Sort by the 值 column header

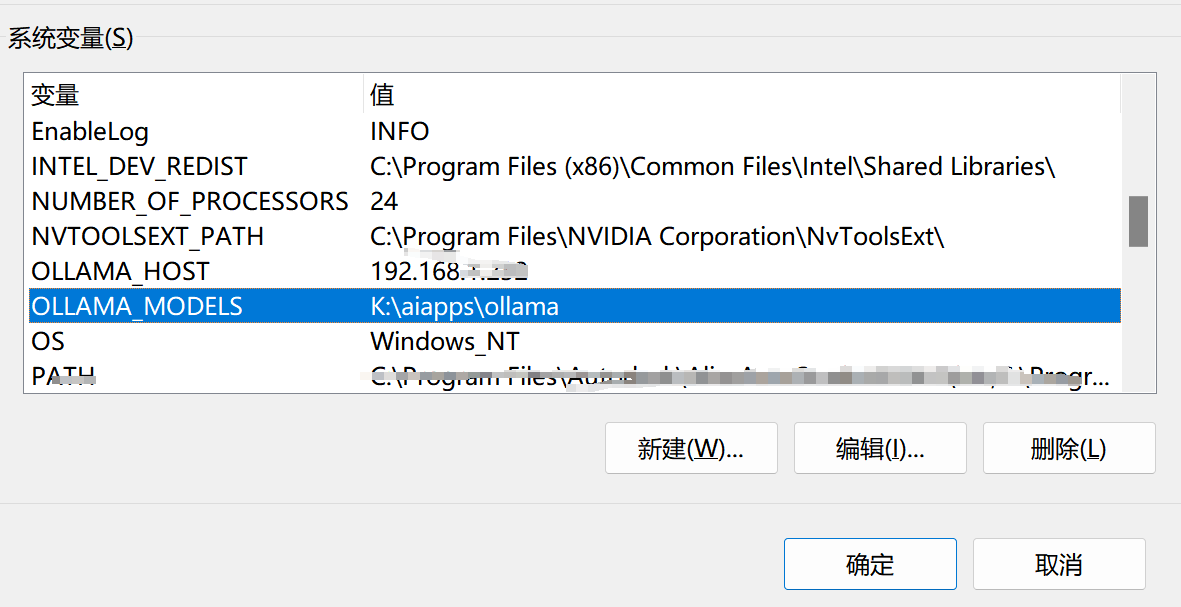(742, 95)
